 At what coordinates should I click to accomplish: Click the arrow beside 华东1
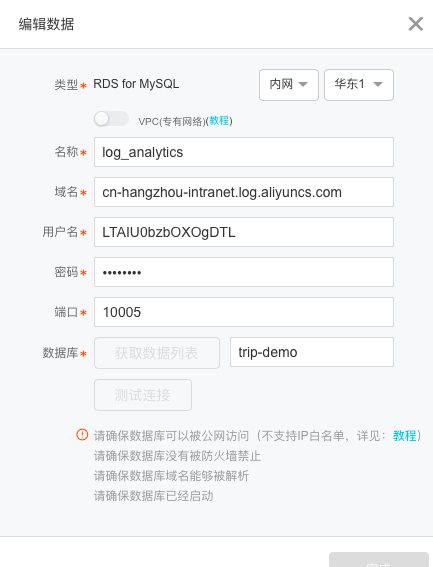[x=378, y=85]
